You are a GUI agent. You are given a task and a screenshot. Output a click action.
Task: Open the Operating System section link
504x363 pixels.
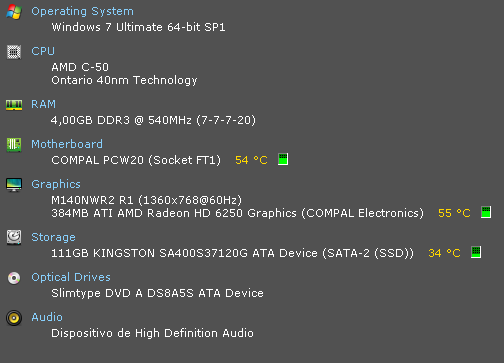point(82,11)
